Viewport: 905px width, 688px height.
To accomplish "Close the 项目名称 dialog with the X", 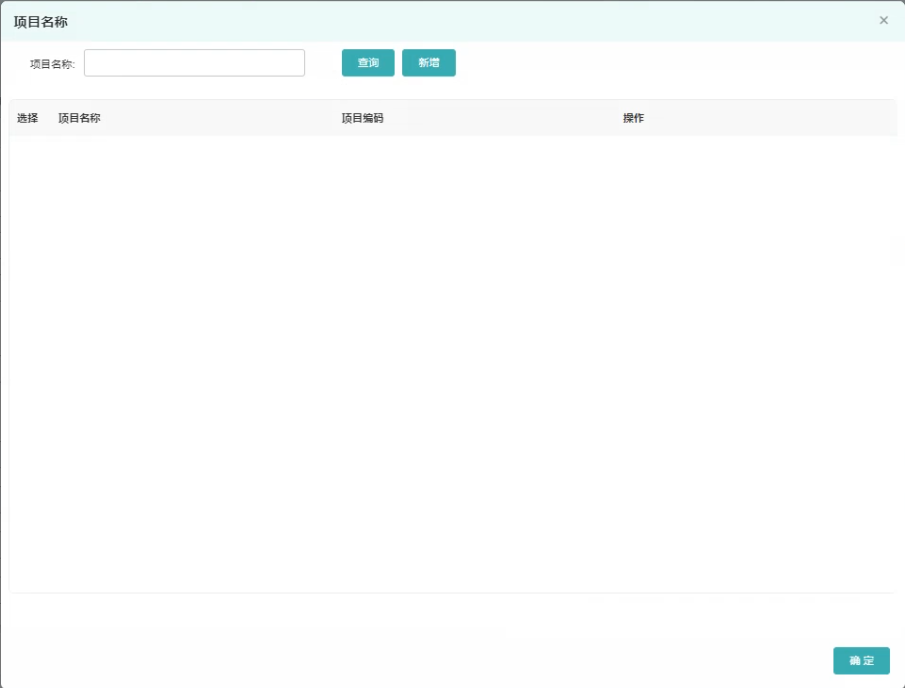I will [x=883, y=20].
